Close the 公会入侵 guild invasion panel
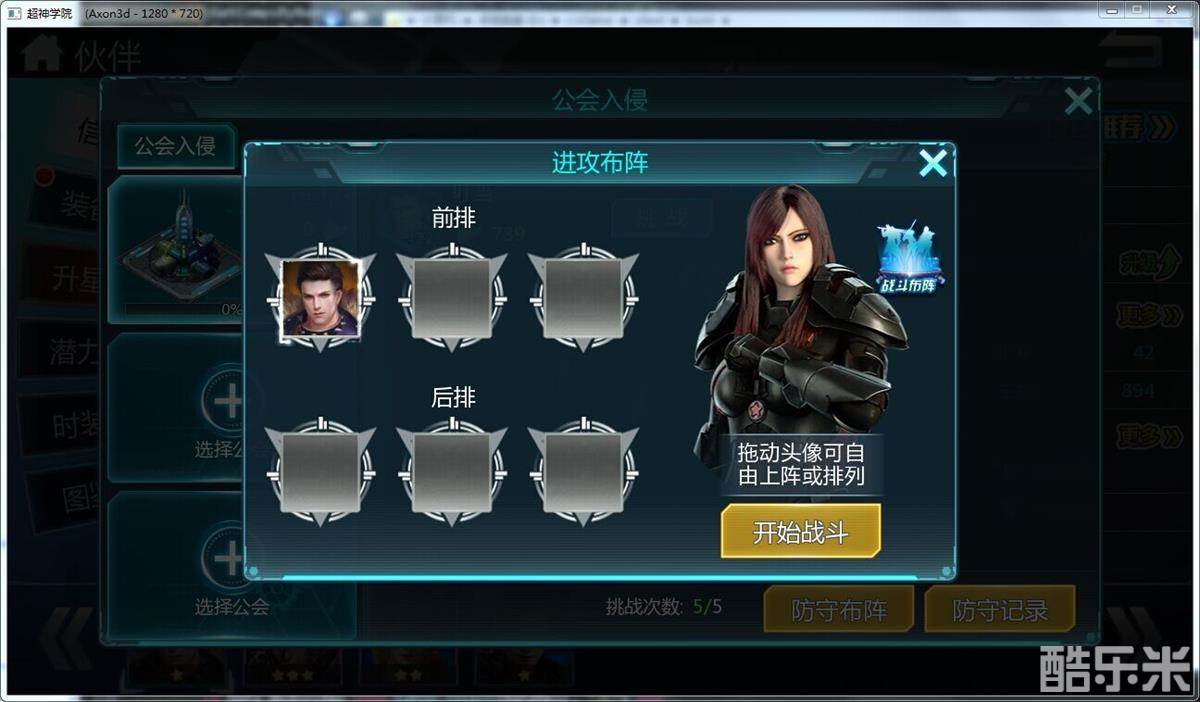 [1078, 100]
